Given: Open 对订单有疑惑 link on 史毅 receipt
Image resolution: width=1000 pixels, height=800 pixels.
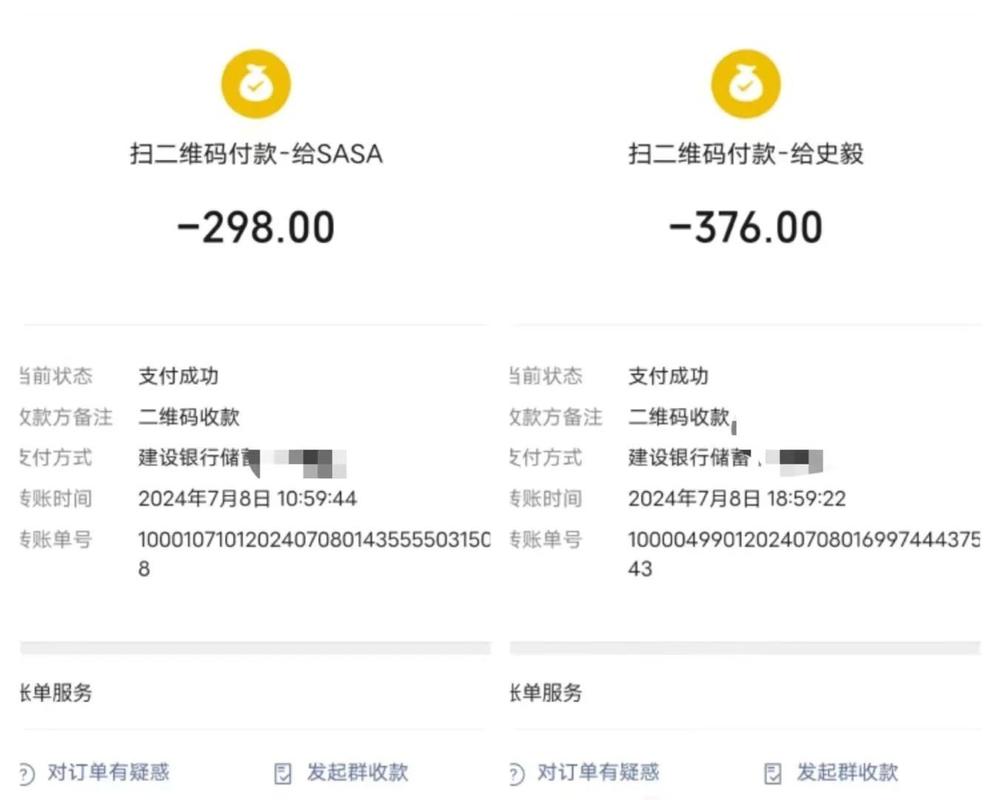Looking at the screenshot, I should click(x=598, y=772).
